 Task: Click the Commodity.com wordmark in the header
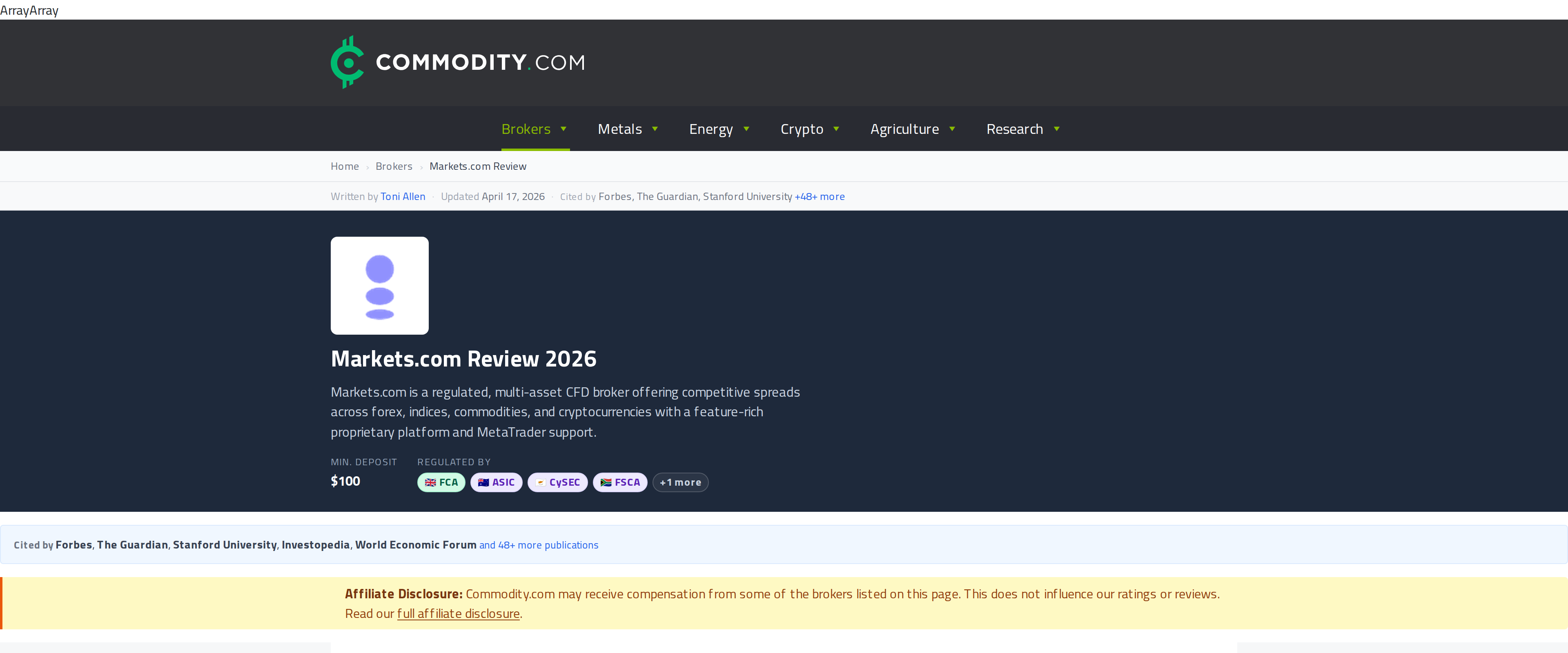pyautogui.click(x=480, y=62)
